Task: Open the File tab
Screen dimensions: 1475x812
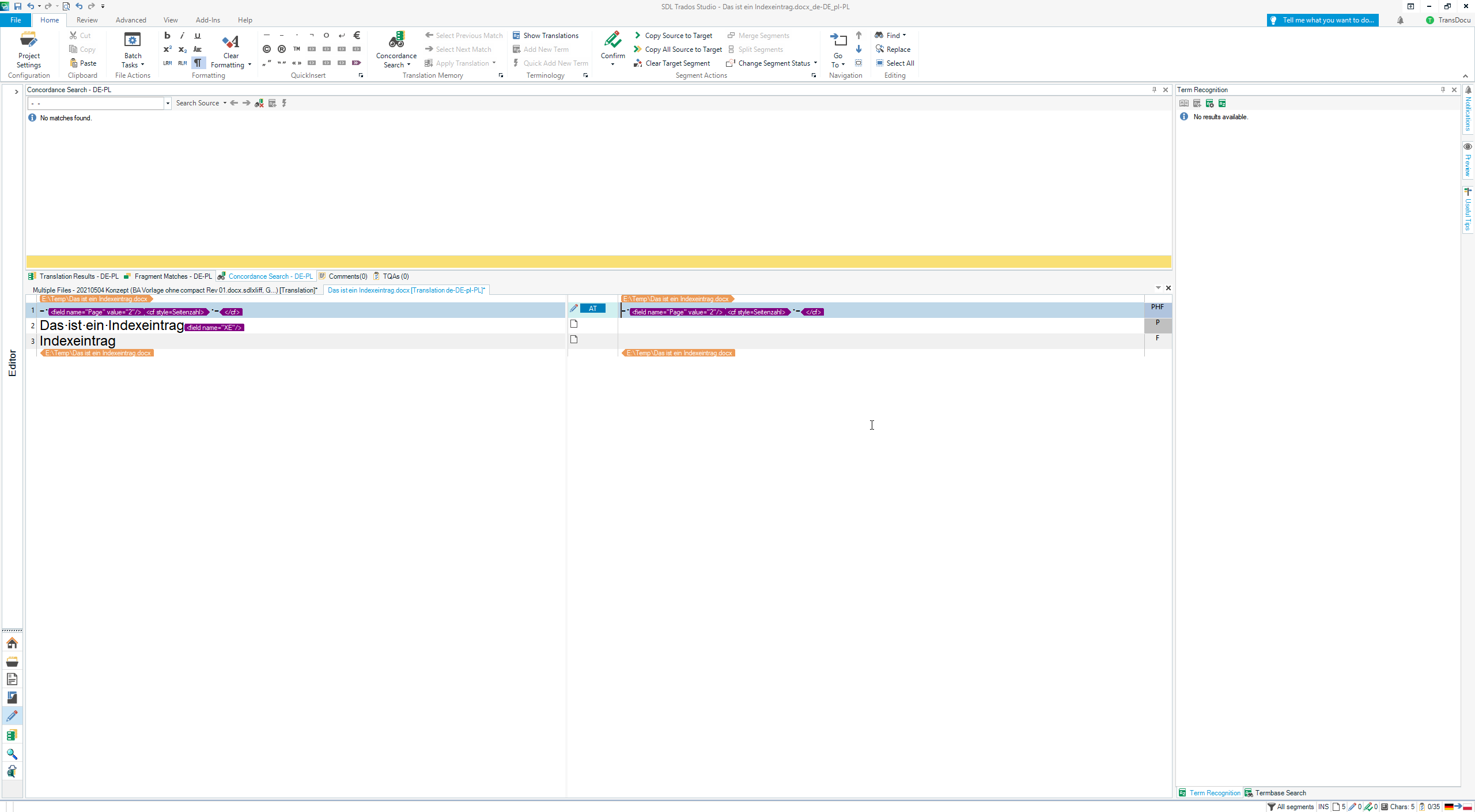Action: (x=16, y=20)
